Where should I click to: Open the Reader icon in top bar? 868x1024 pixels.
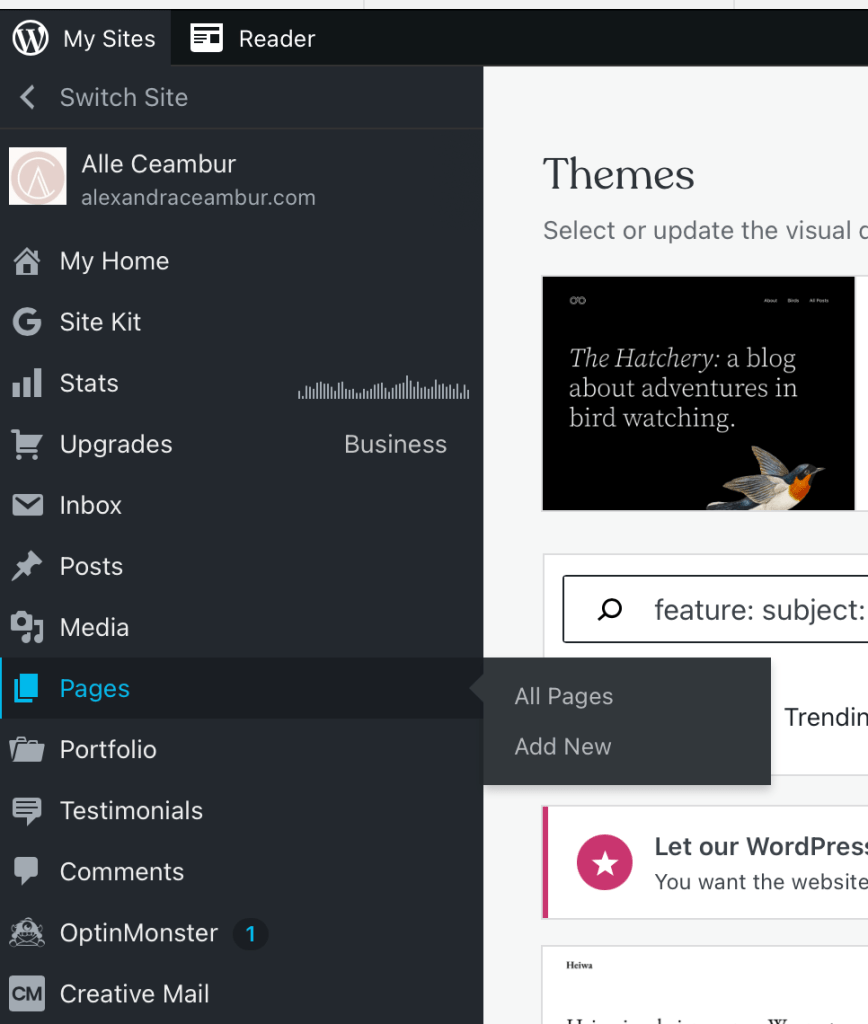[x=207, y=39]
